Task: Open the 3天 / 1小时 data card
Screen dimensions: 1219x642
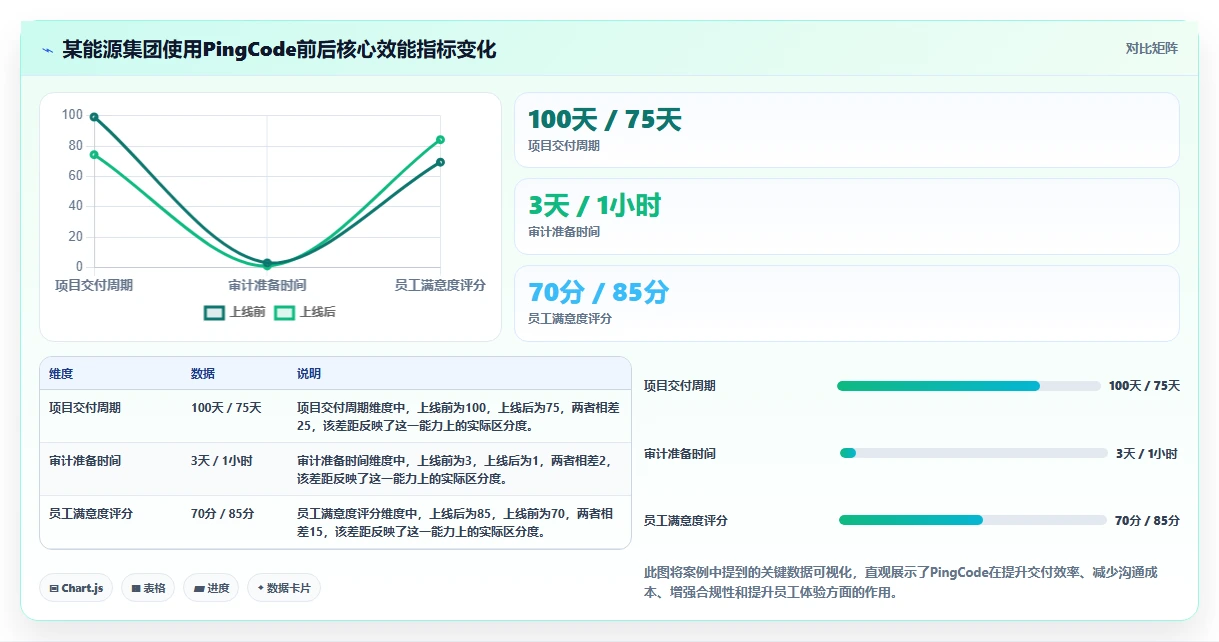Action: (x=847, y=216)
